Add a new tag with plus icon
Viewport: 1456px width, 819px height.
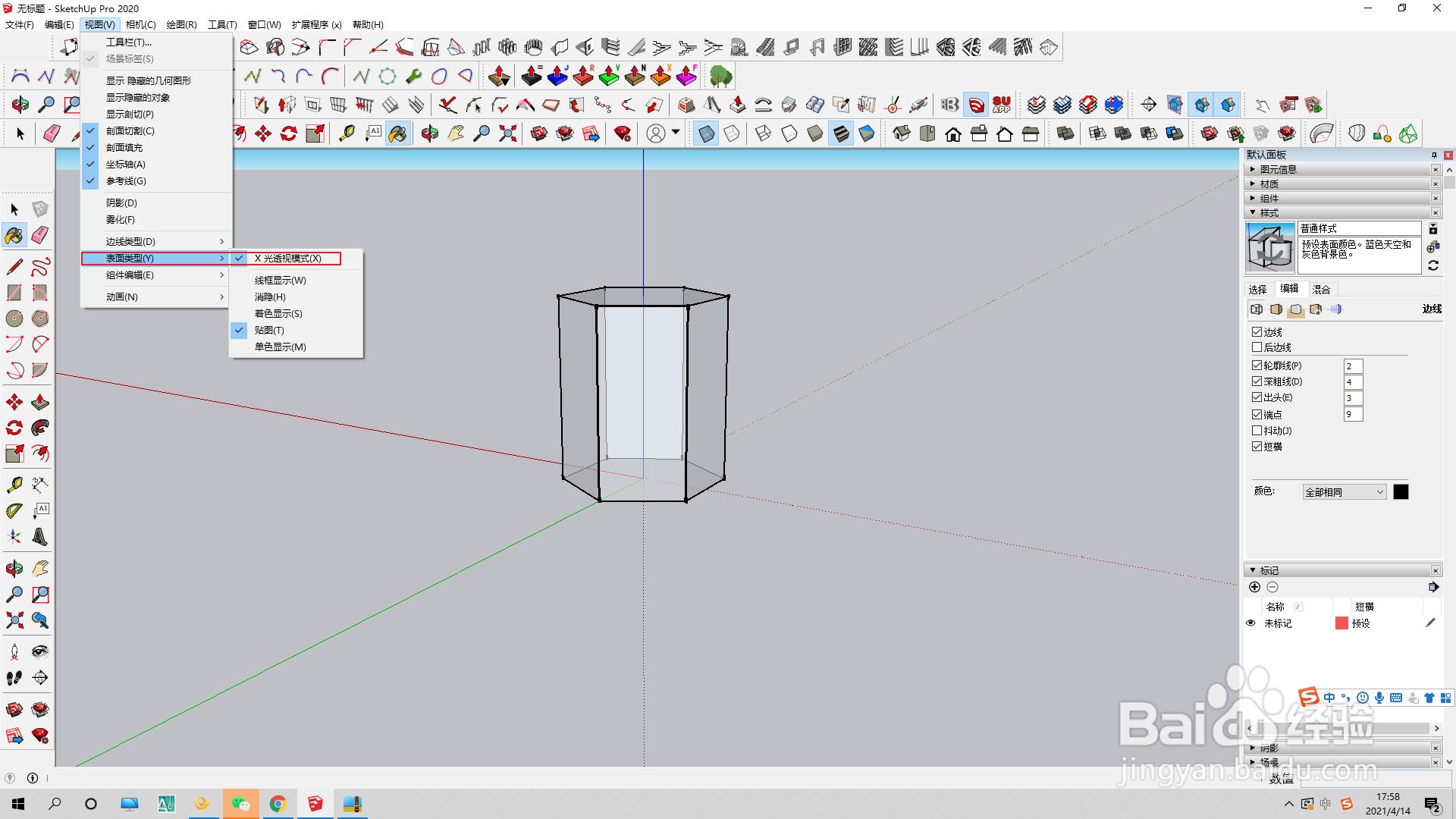pyautogui.click(x=1254, y=587)
